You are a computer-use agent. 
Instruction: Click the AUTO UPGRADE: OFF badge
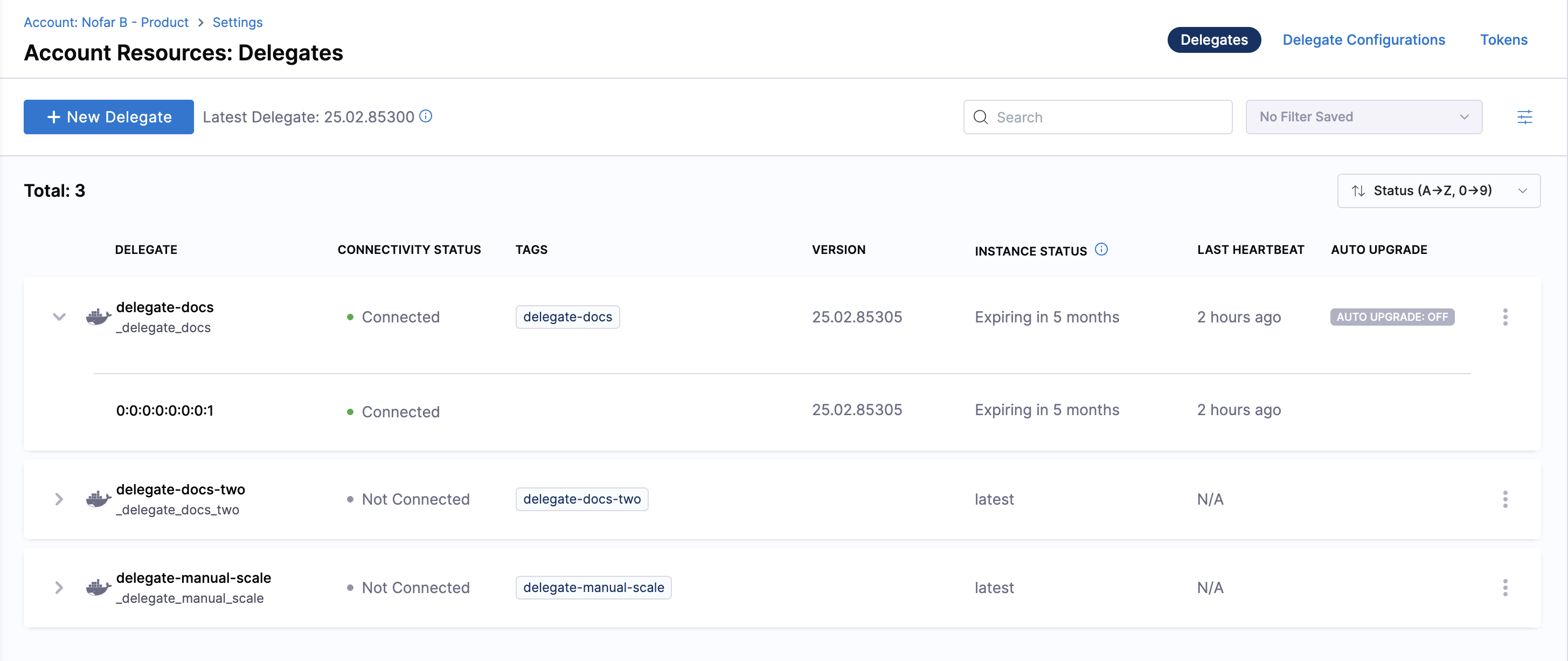1391,317
